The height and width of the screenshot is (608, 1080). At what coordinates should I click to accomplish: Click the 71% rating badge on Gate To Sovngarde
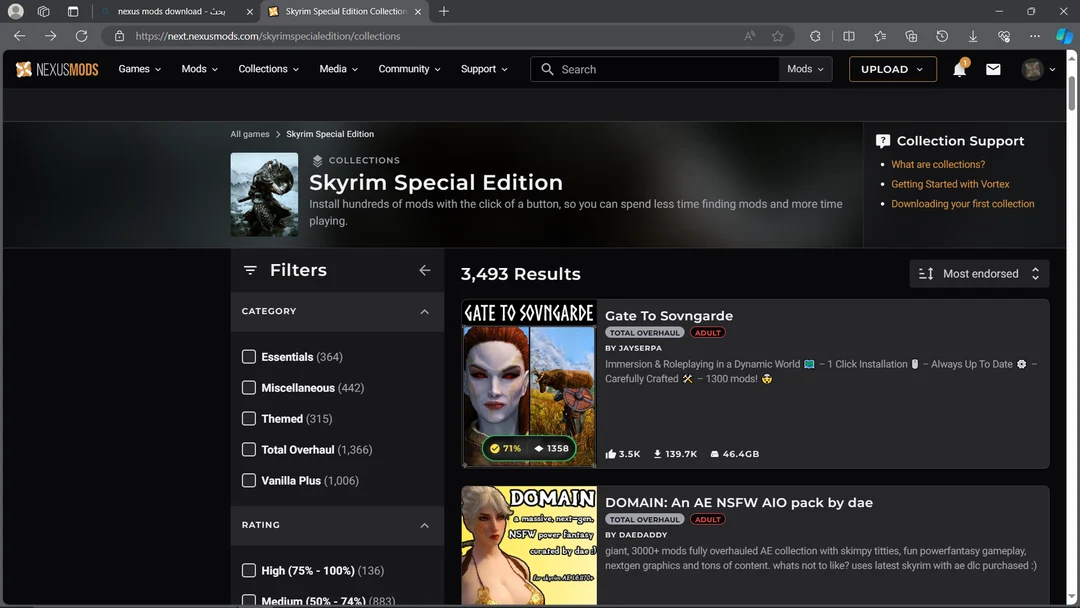pyautogui.click(x=505, y=449)
